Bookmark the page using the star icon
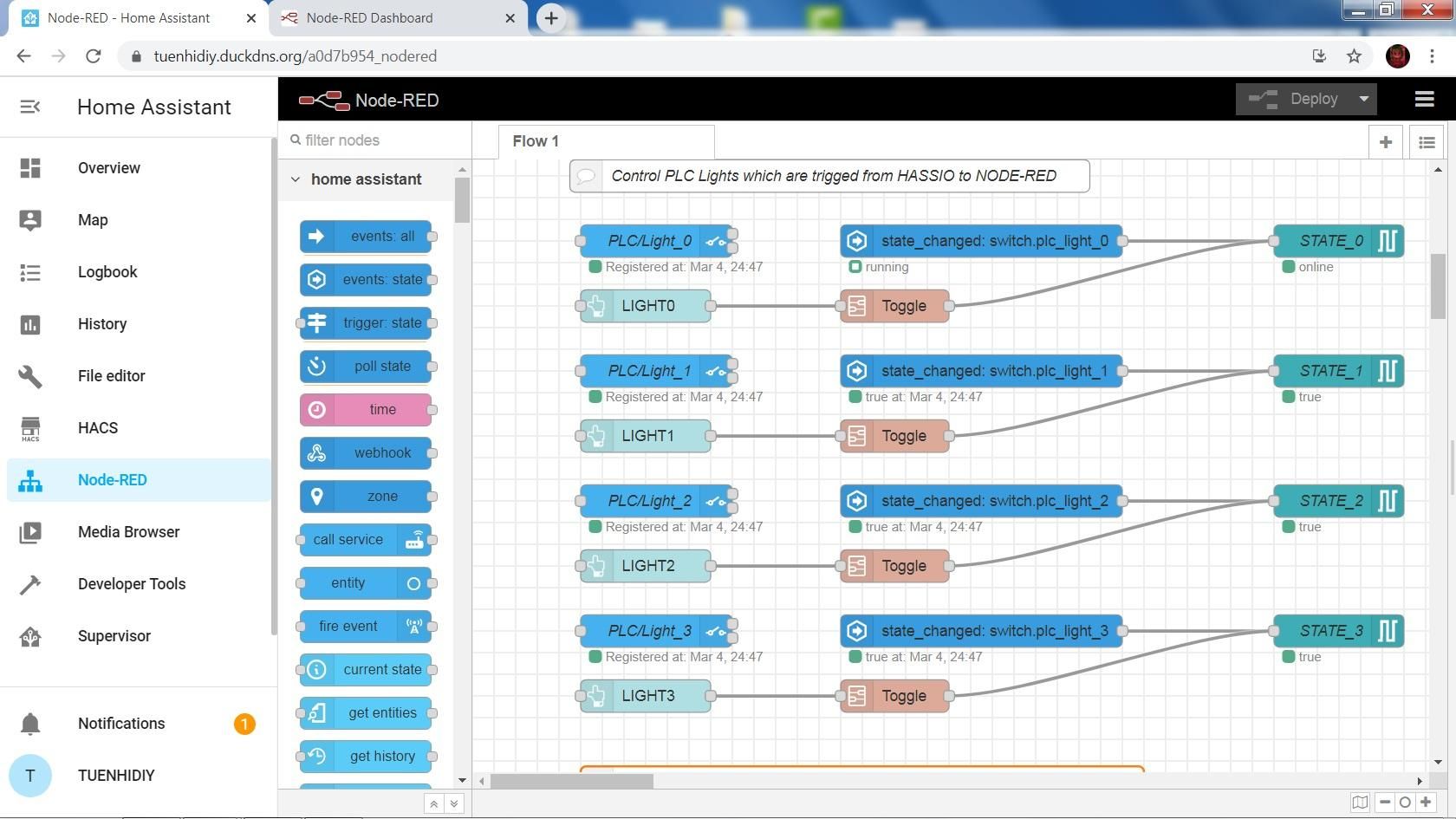This screenshot has height=819, width=1456. tap(1354, 55)
